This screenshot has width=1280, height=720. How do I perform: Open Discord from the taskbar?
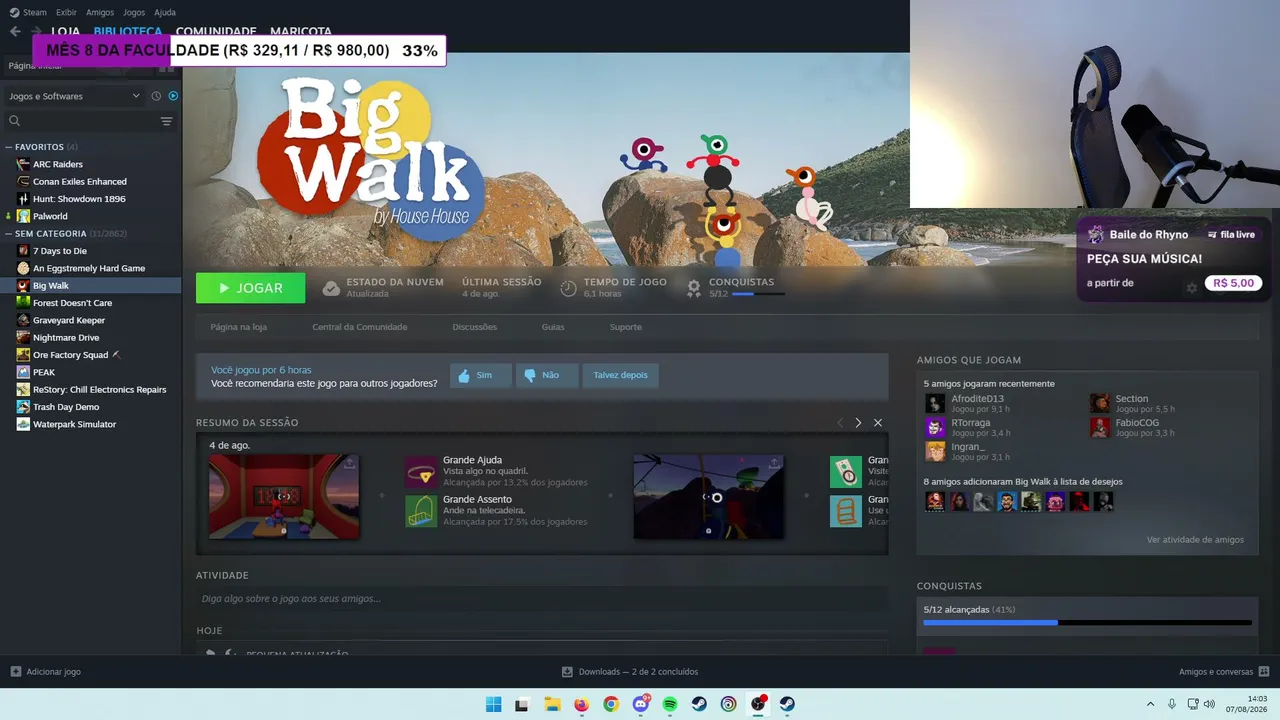pyautogui.click(x=640, y=704)
